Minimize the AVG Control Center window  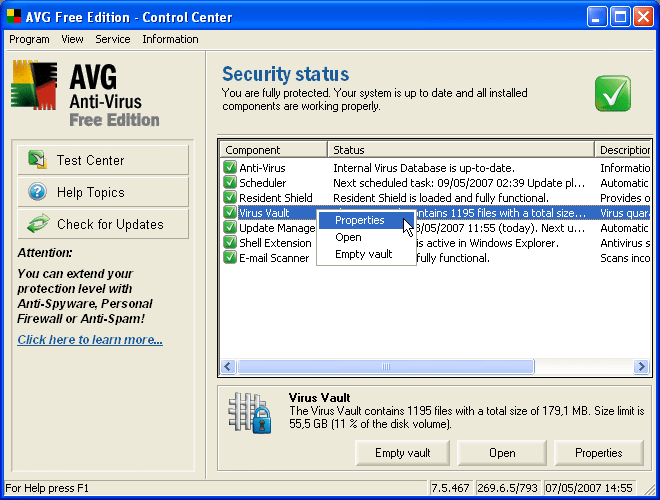tap(596, 17)
